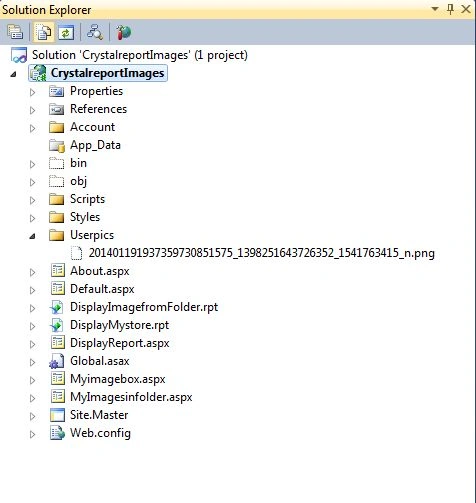Click the hidden obj folder icon
This screenshot has width=476, height=503.
pos(56,181)
